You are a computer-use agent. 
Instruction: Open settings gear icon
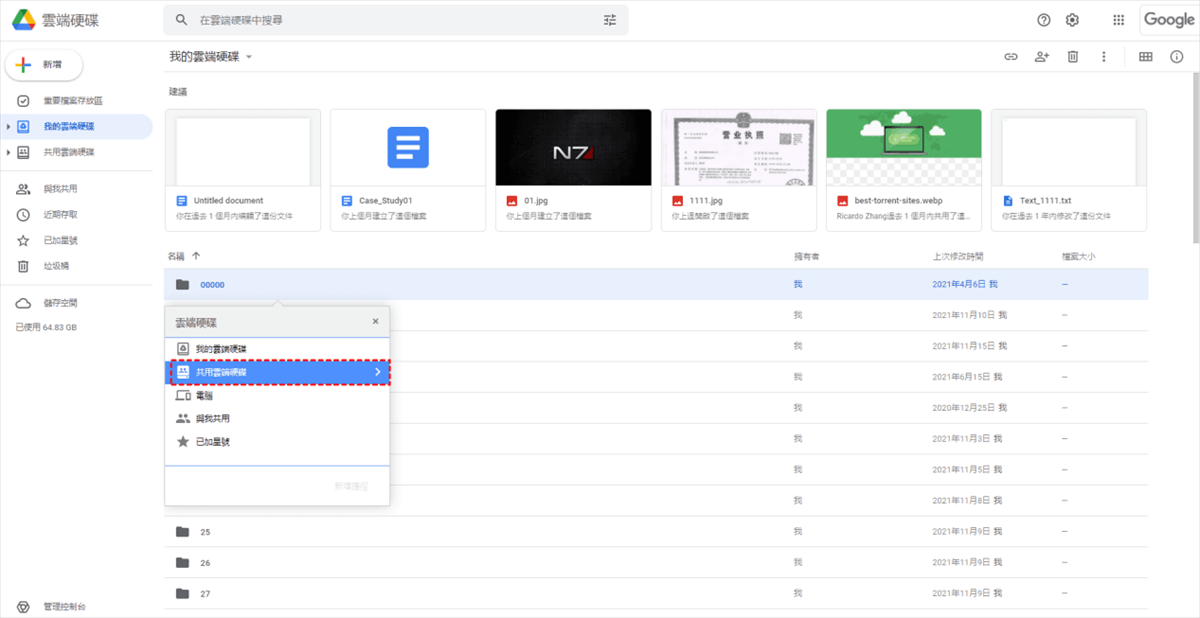[1072, 20]
